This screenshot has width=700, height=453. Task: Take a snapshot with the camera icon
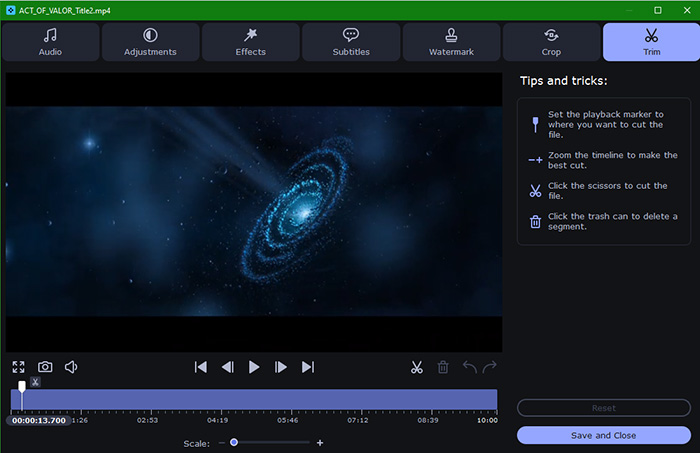coord(45,367)
